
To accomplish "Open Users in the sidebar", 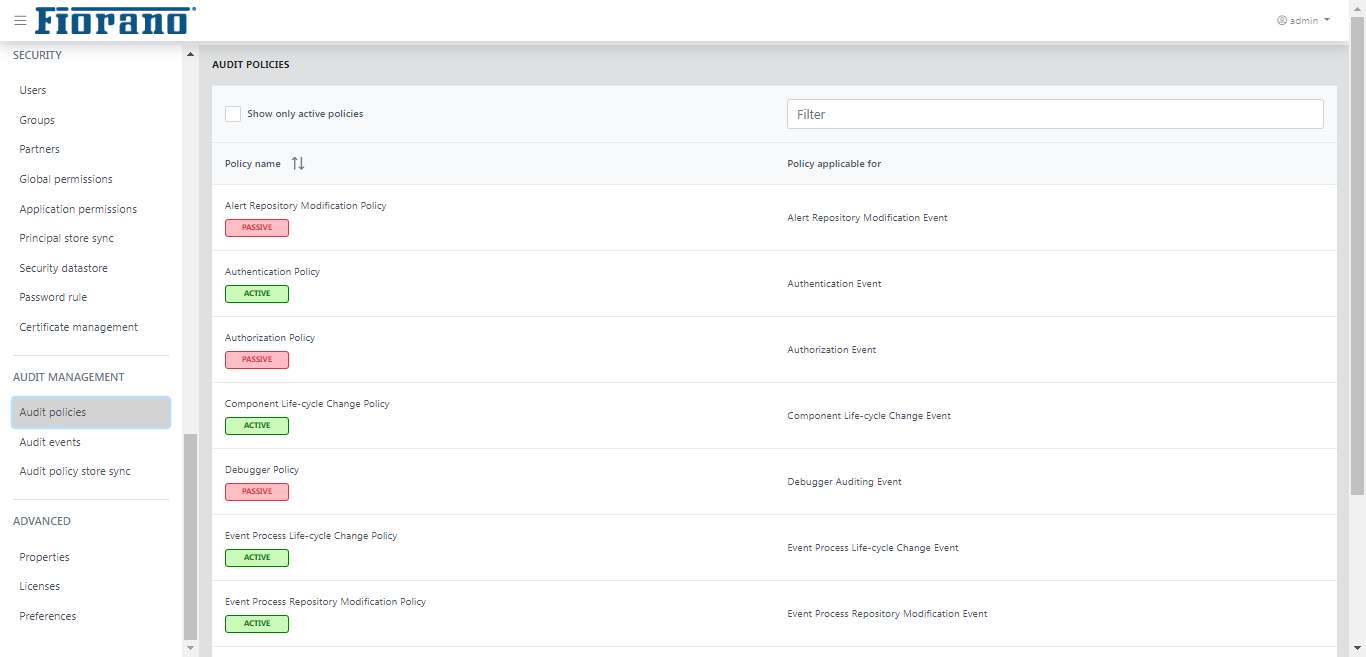I will coord(33,90).
